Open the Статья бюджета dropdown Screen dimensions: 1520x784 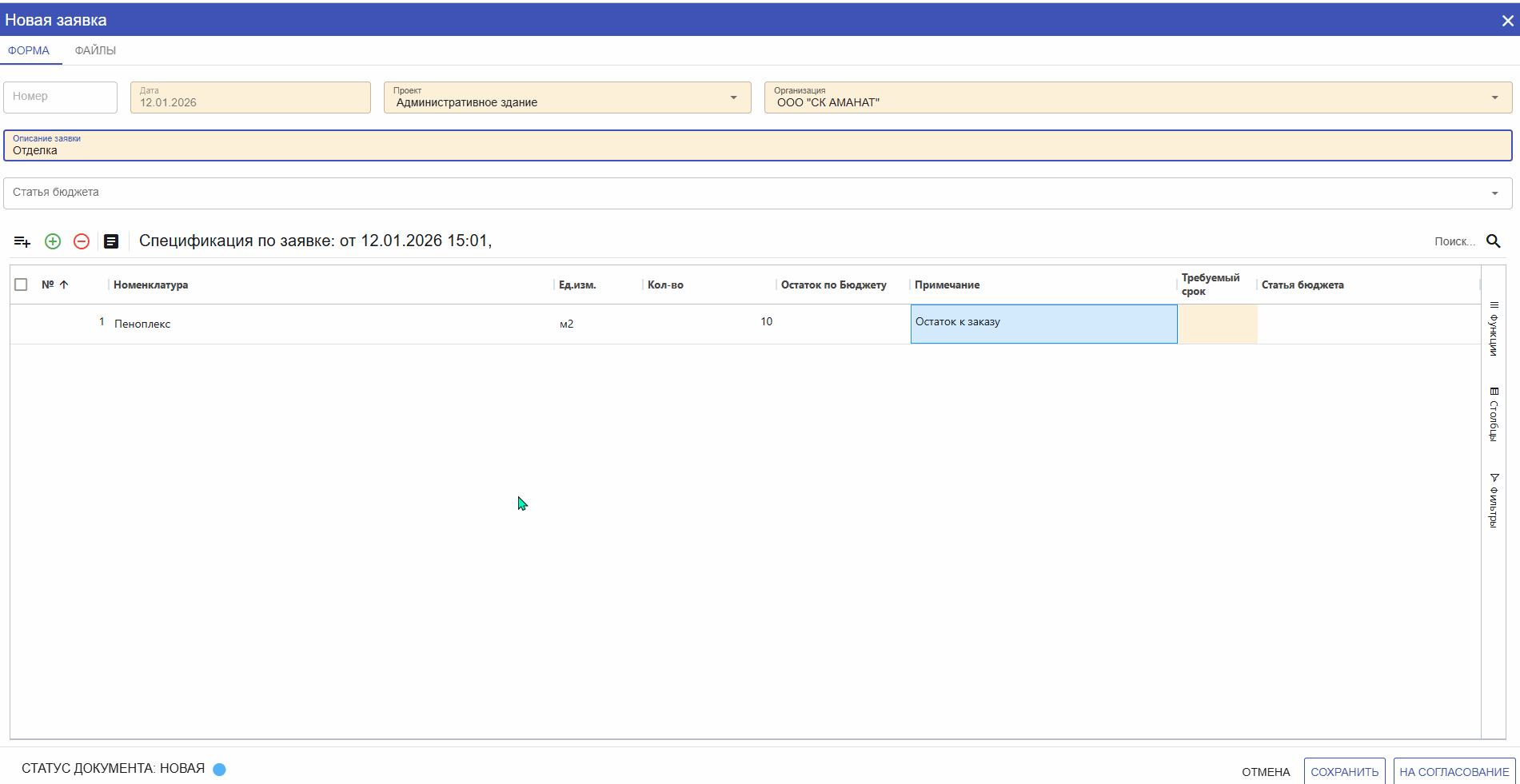[x=1494, y=193]
